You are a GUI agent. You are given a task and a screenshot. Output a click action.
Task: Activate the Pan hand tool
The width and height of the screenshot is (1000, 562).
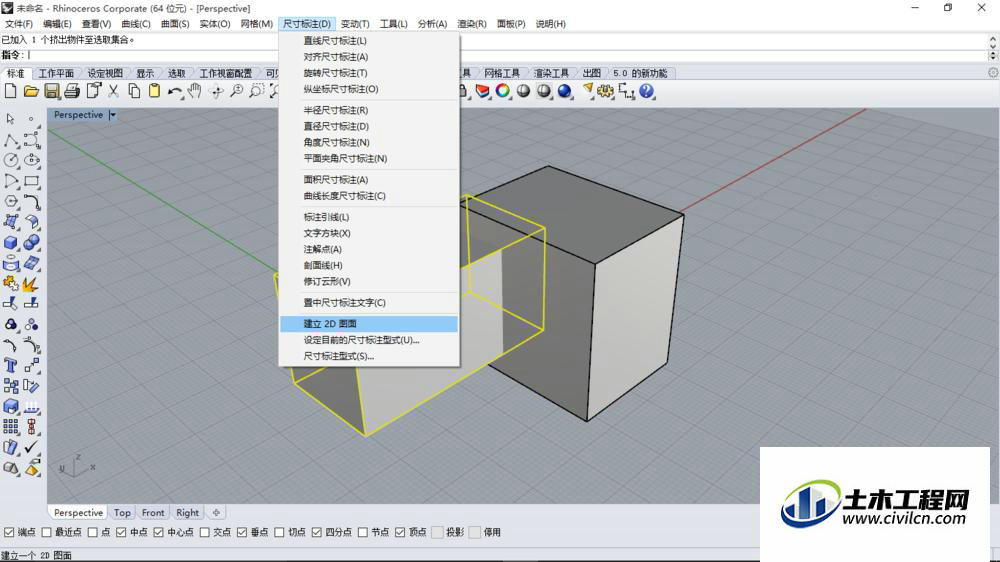pos(195,91)
